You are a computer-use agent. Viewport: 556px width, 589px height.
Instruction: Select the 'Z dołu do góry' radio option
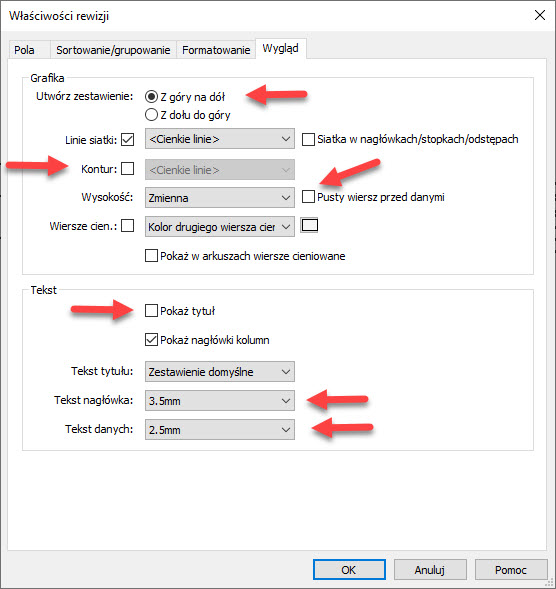(x=151, y=115)
